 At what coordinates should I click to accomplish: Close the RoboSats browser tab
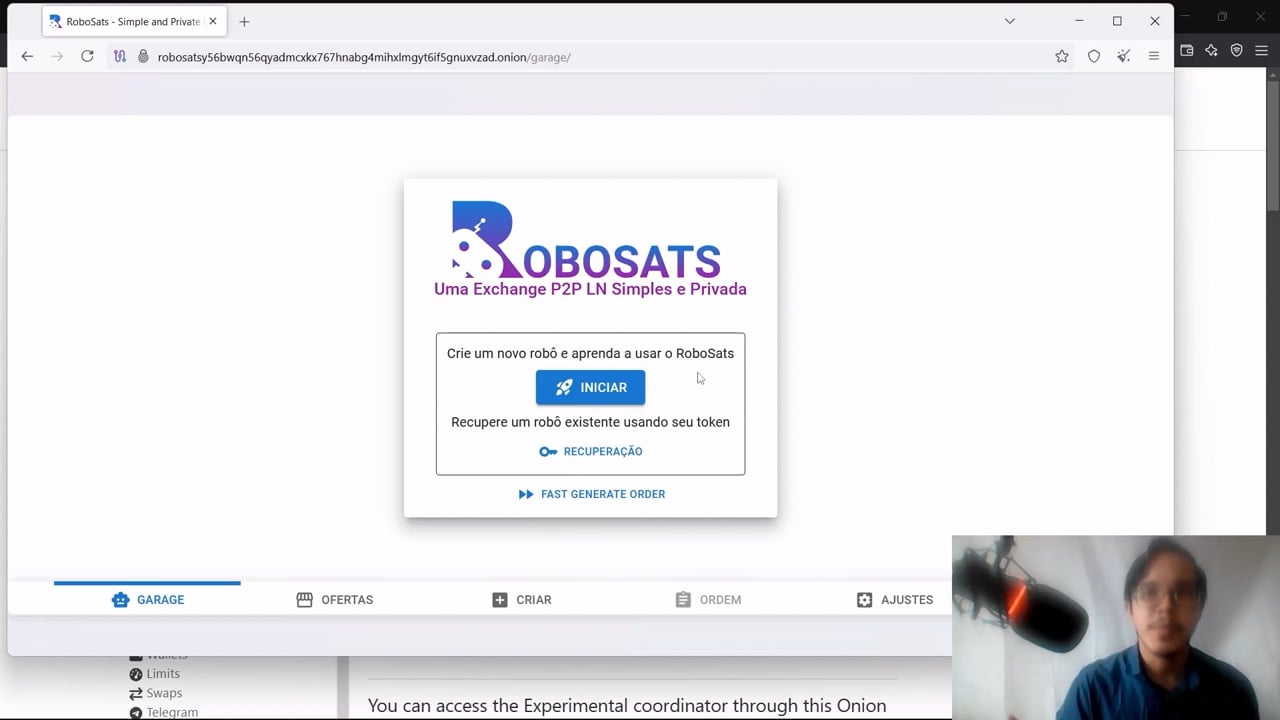pos(212,21)
